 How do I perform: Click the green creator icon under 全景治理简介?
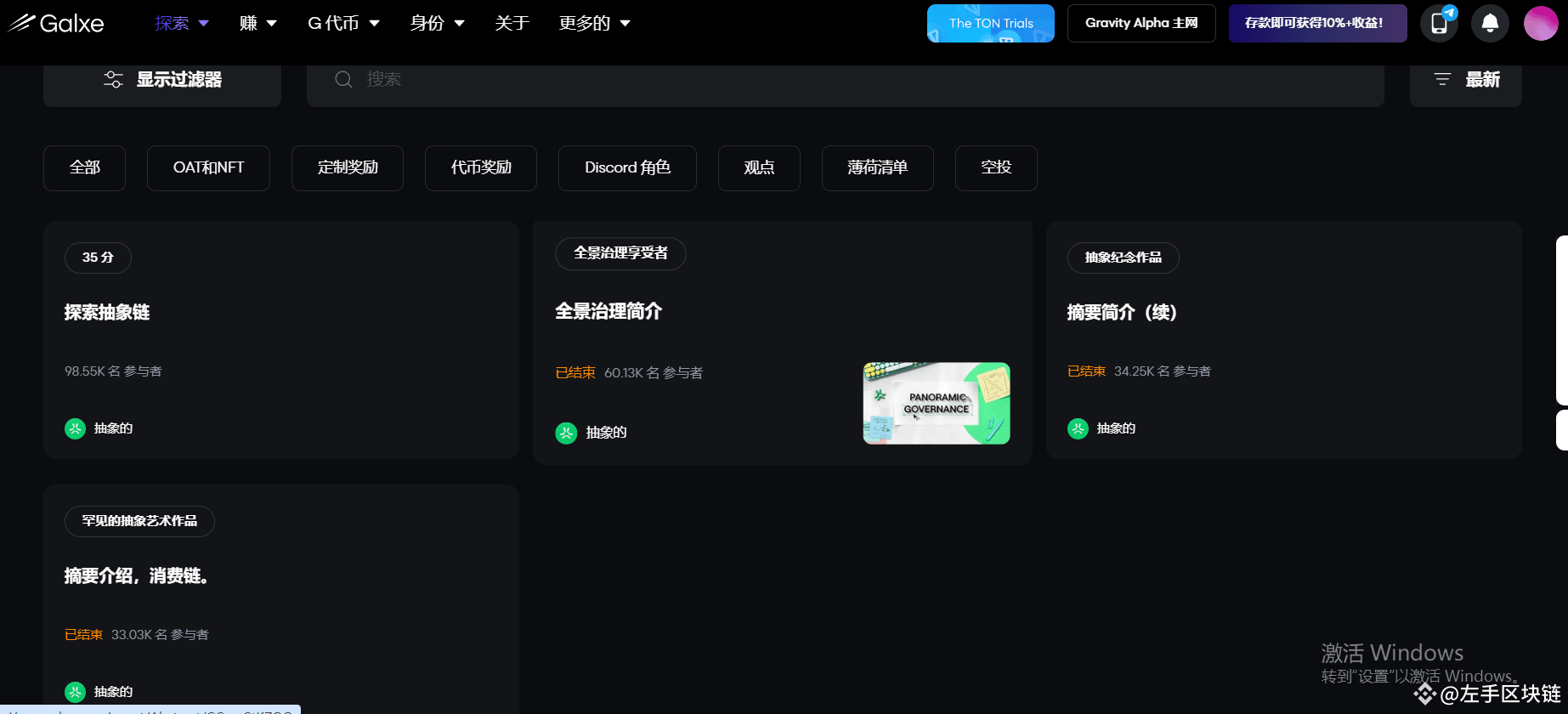point(566,433)
